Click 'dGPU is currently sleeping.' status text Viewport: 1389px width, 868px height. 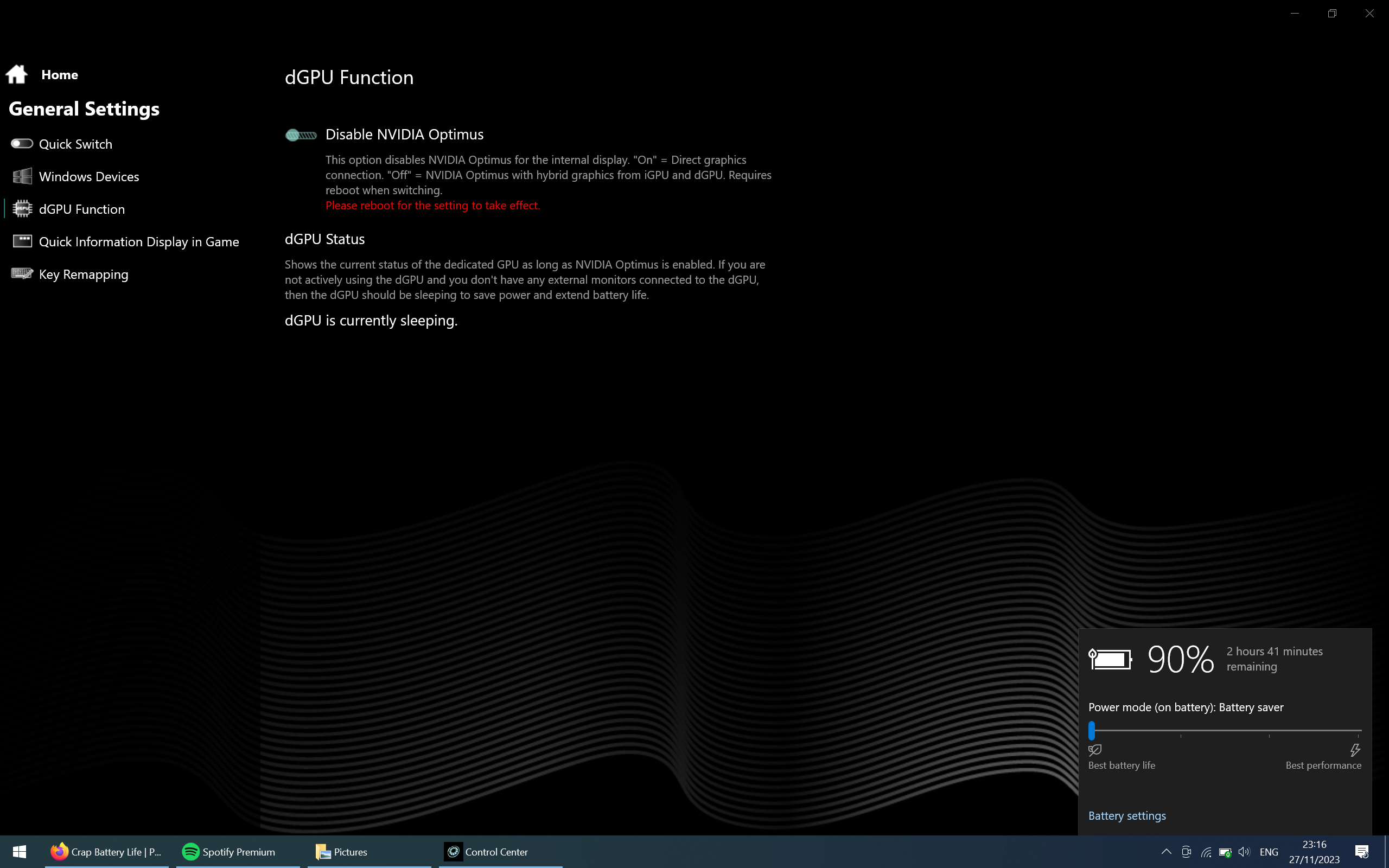pos(371,320)
